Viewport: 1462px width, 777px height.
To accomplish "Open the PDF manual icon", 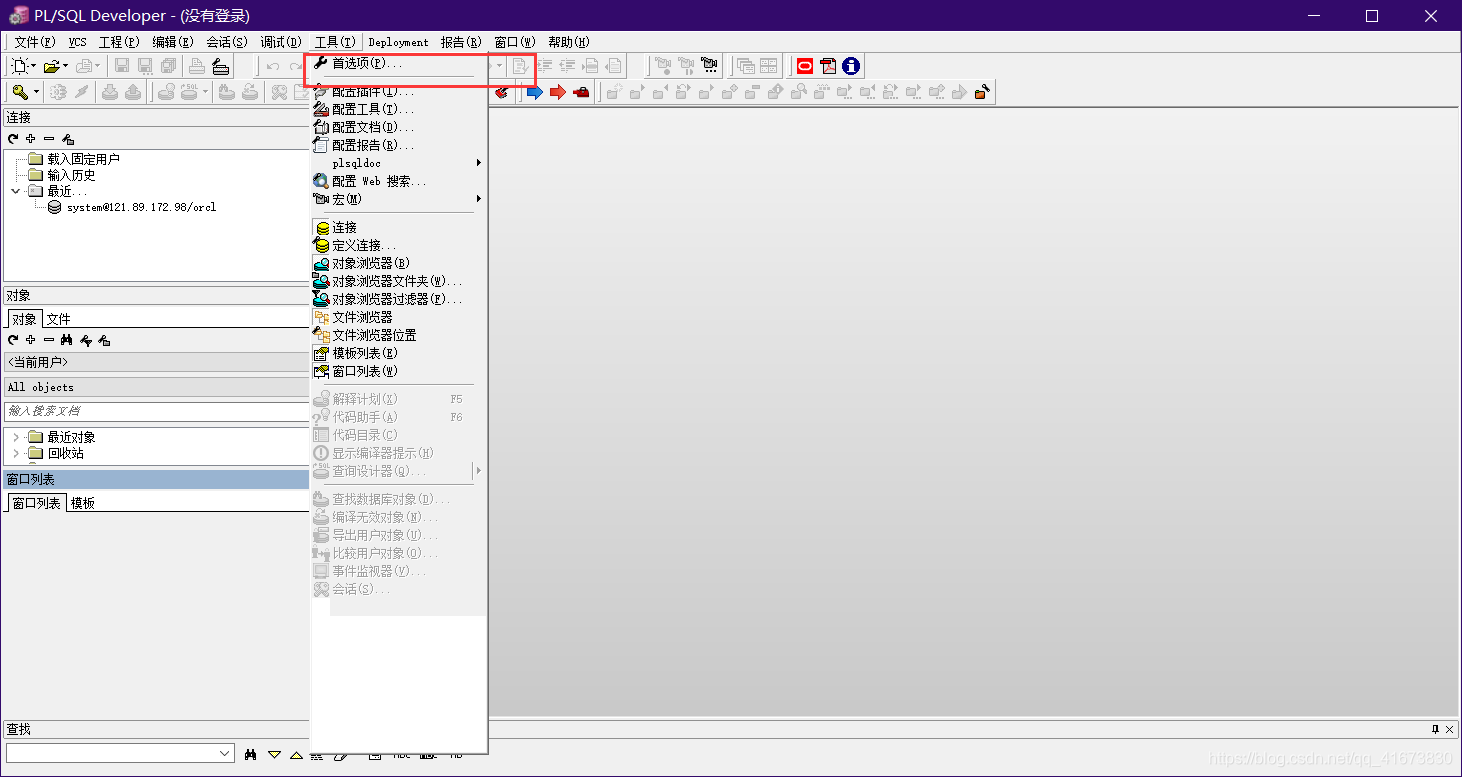I will pyautogui.click(x=828, y=66).
